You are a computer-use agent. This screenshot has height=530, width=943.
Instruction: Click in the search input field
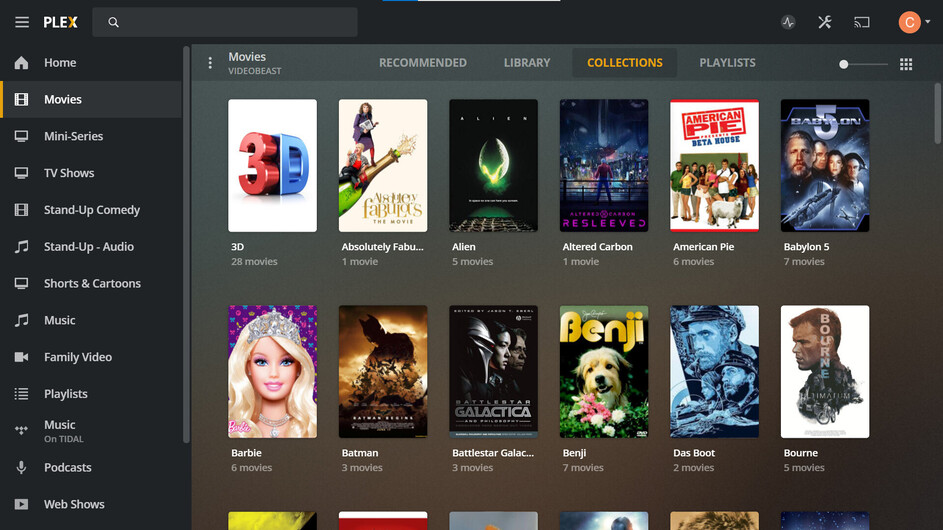pyautogui.click(x=225, y=22)
